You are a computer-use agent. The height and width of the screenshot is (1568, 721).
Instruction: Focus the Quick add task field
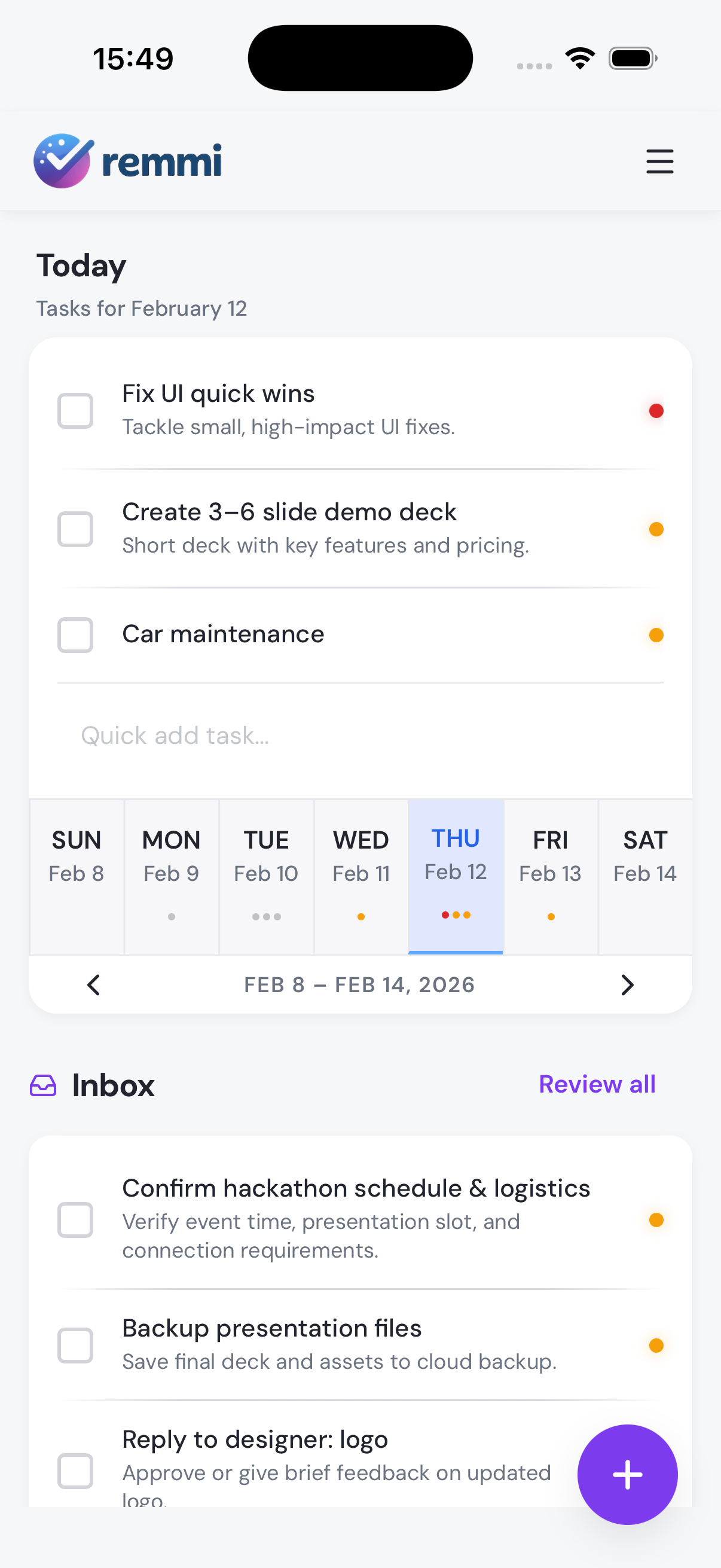[359, 736]
